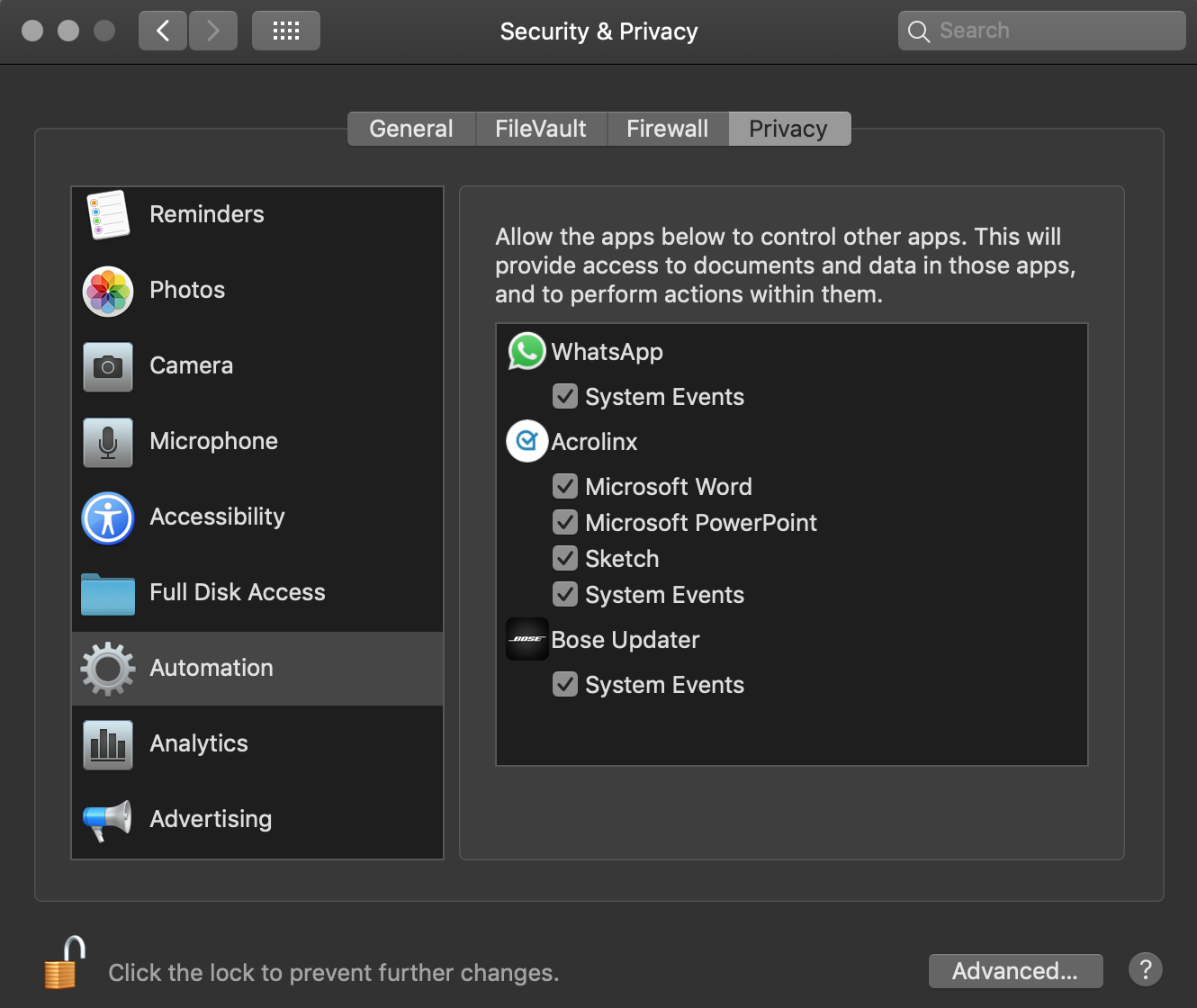Click the Analytics bar chart icon
The height and width of the screenshot is (1008, 1197).
pyautogui.click(x=108, y=744)
